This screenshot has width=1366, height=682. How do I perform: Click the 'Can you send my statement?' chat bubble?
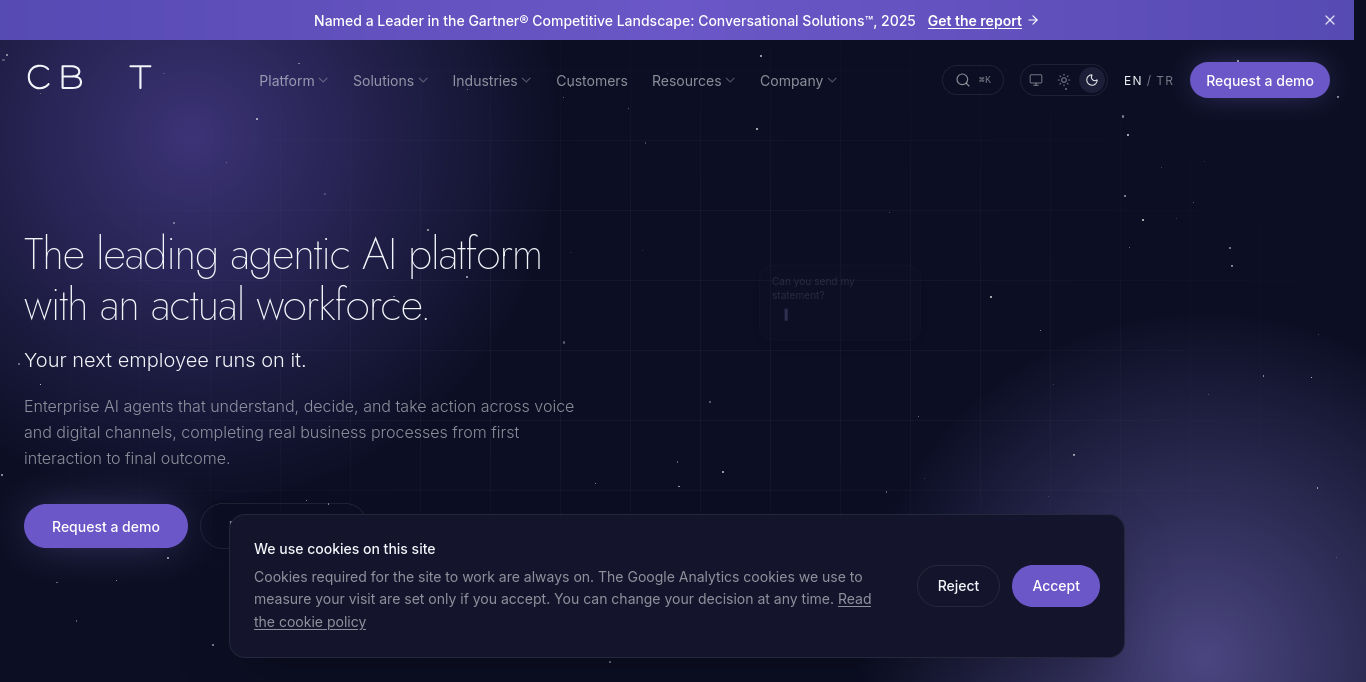[x=839, y=302]
